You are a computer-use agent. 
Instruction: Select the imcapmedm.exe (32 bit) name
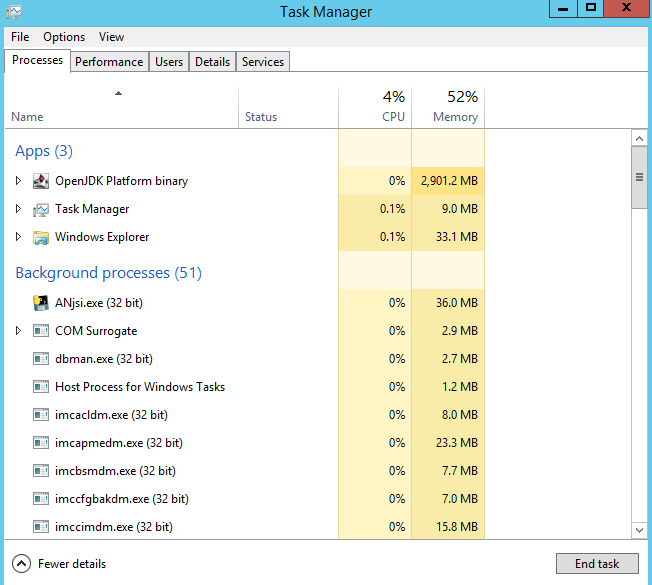(x=119, y=443)
